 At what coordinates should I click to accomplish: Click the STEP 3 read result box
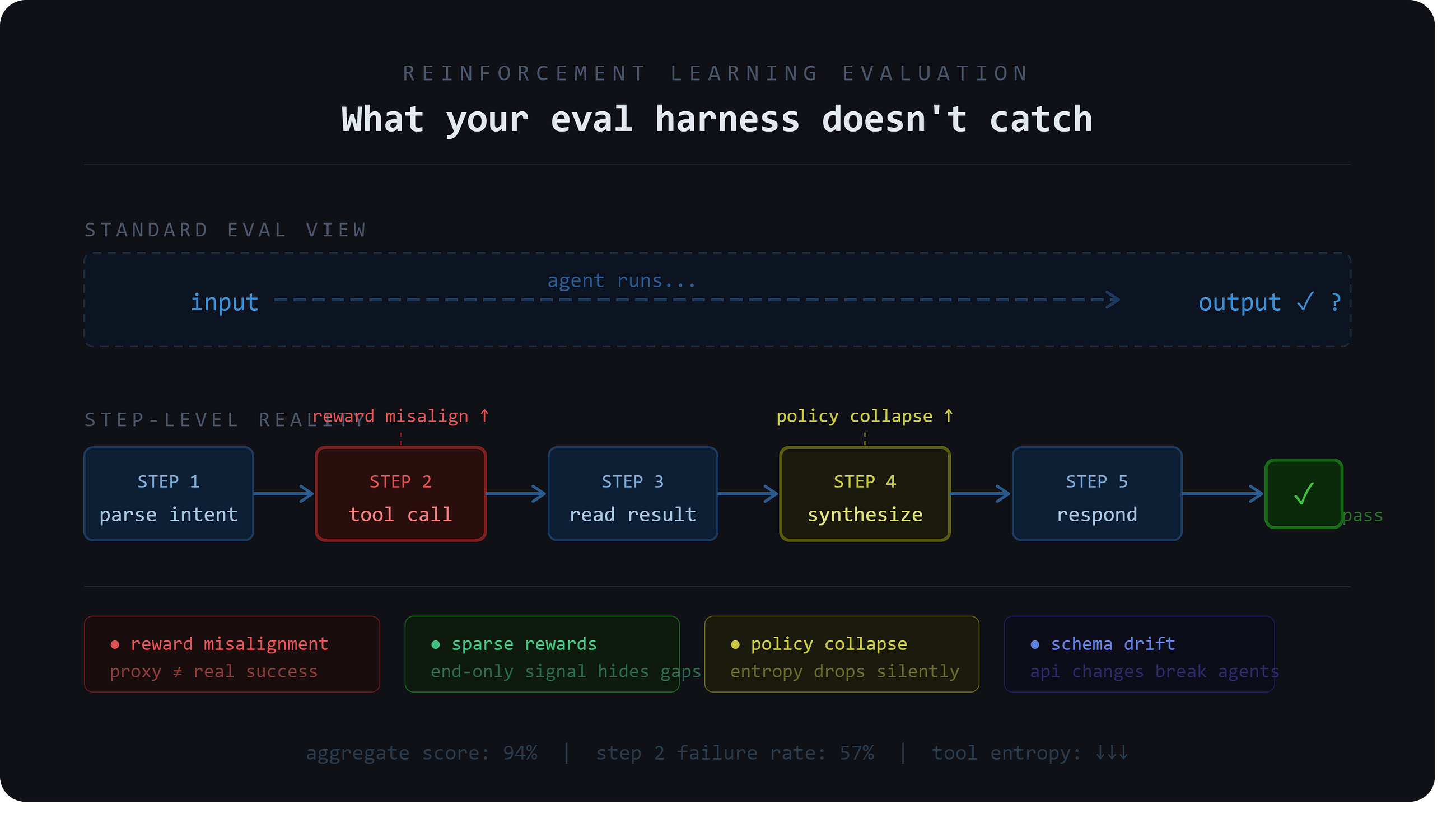point(632,493)
